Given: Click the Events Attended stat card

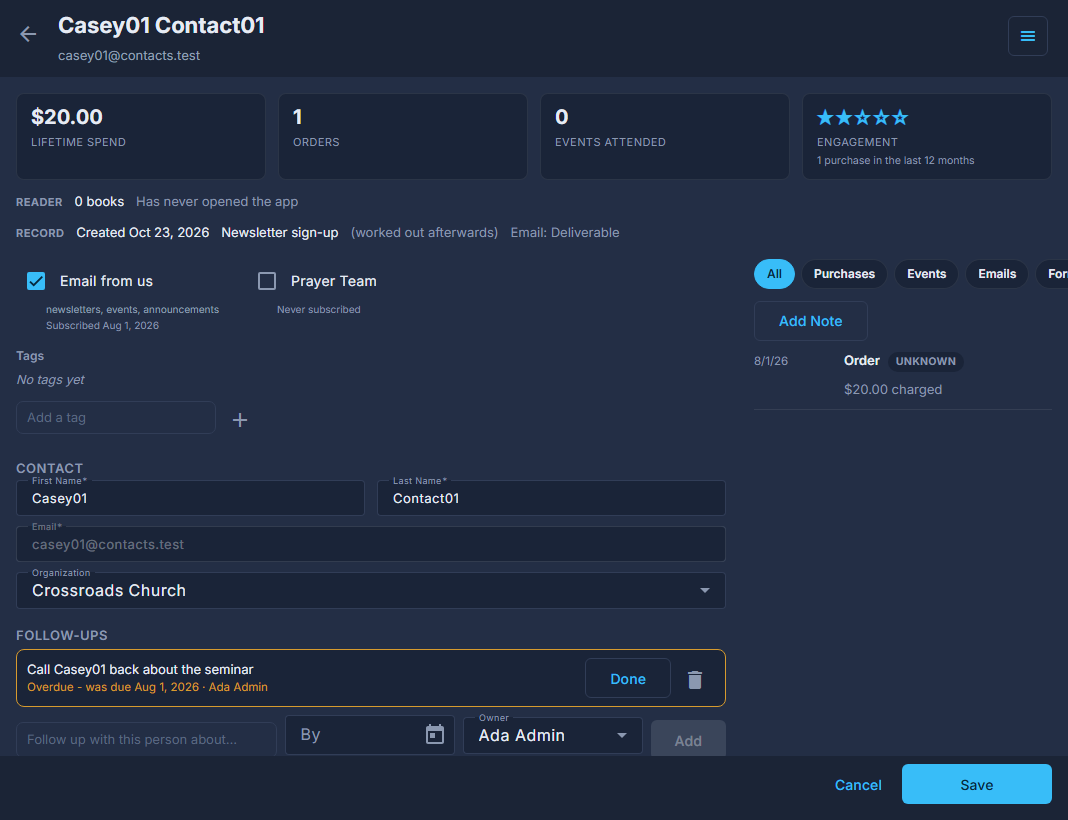Looking at the screenshot, I should coord(665,136).
